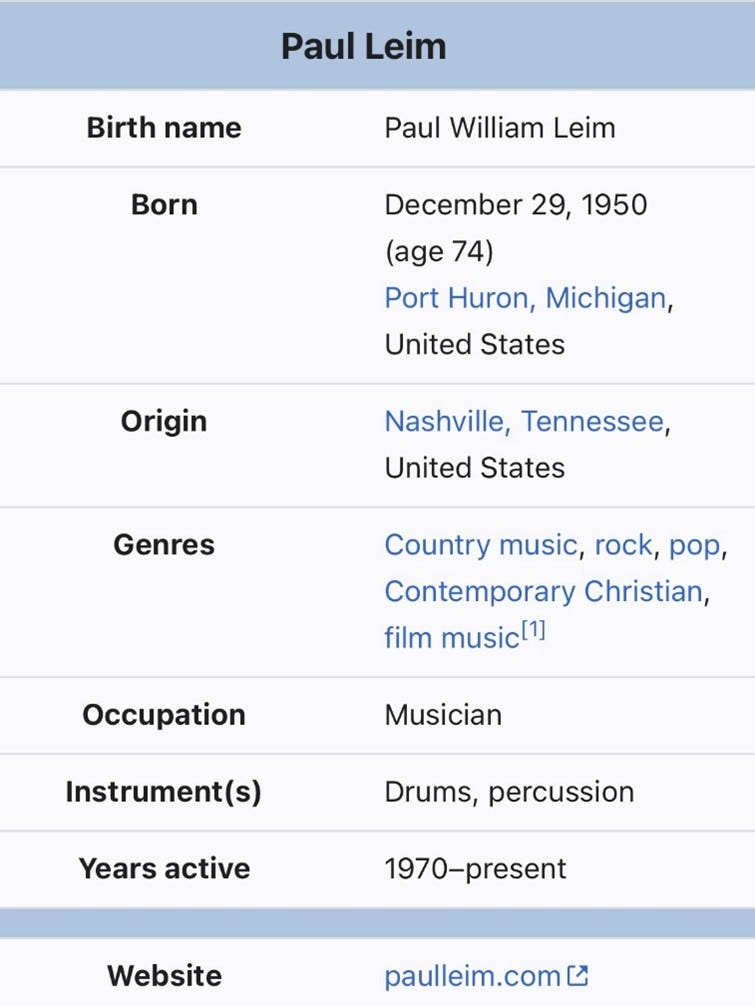The height and width of the screenshot is (1006, 755).
Task: Click the [1] citation superscript
Action: (x=533, y=631)
